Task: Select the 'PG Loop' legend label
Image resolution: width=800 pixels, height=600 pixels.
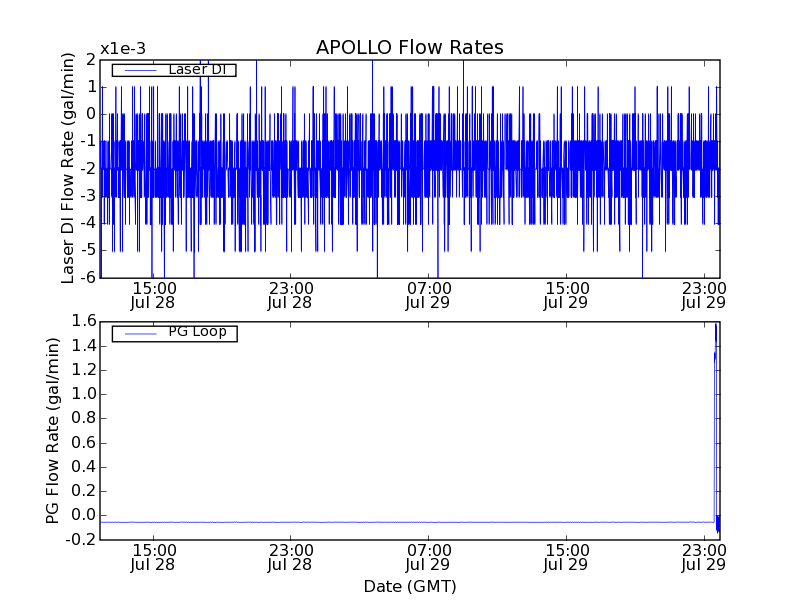Action: tap(197, 332)
